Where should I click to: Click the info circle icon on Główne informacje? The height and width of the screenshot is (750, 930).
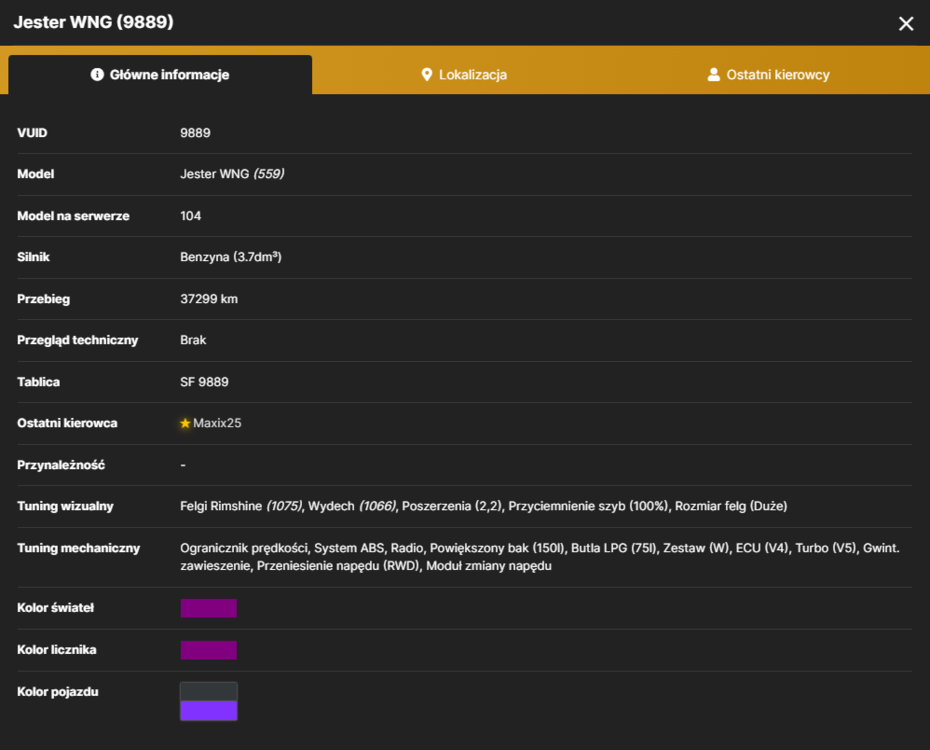pos(97,75)
